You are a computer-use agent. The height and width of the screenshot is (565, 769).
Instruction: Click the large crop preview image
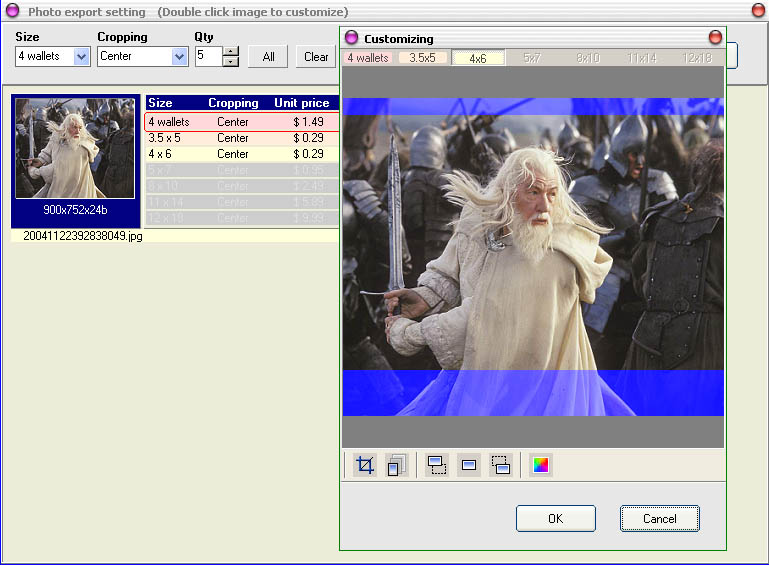pyautogui.click(x=533, y=257)
